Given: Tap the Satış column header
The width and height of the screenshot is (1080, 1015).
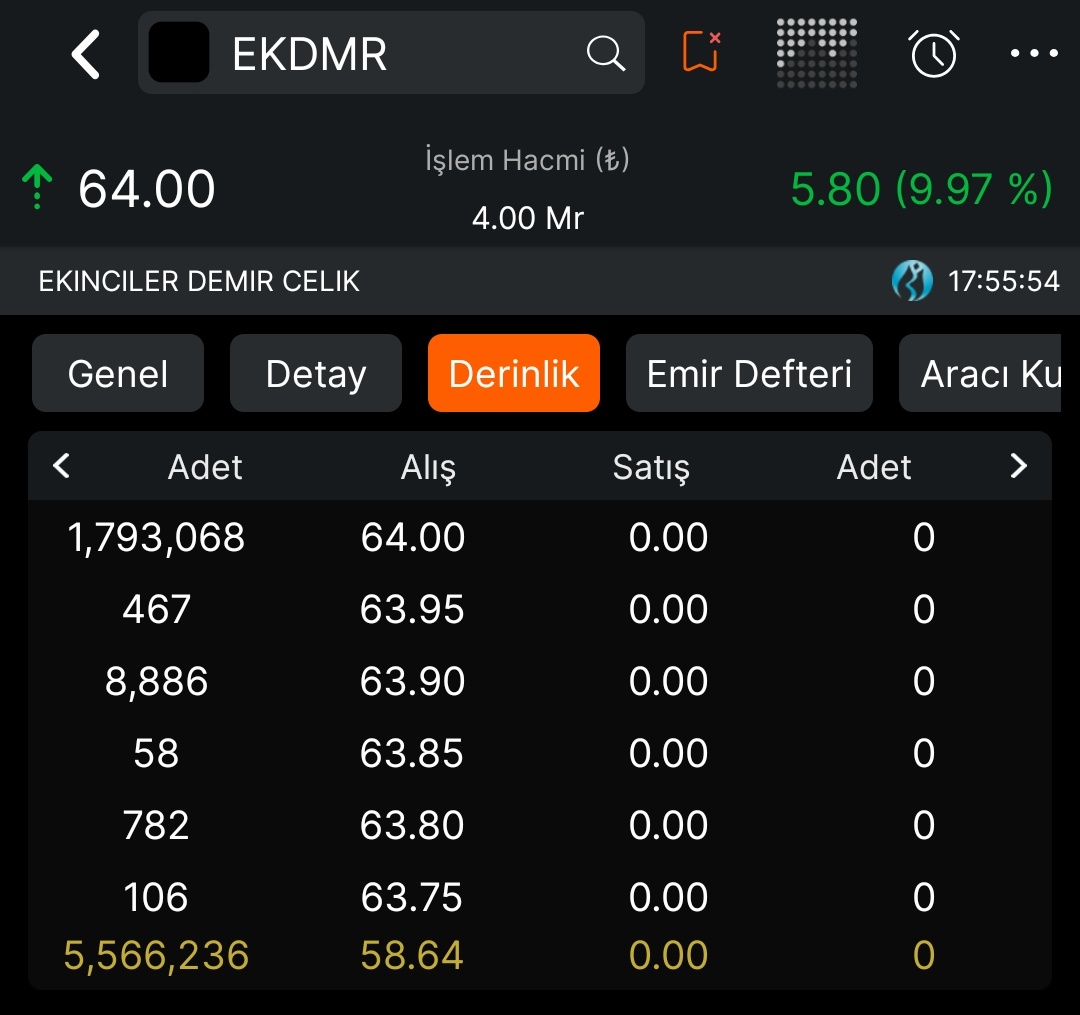Looking at the screenshot, I should pos(652,468).
